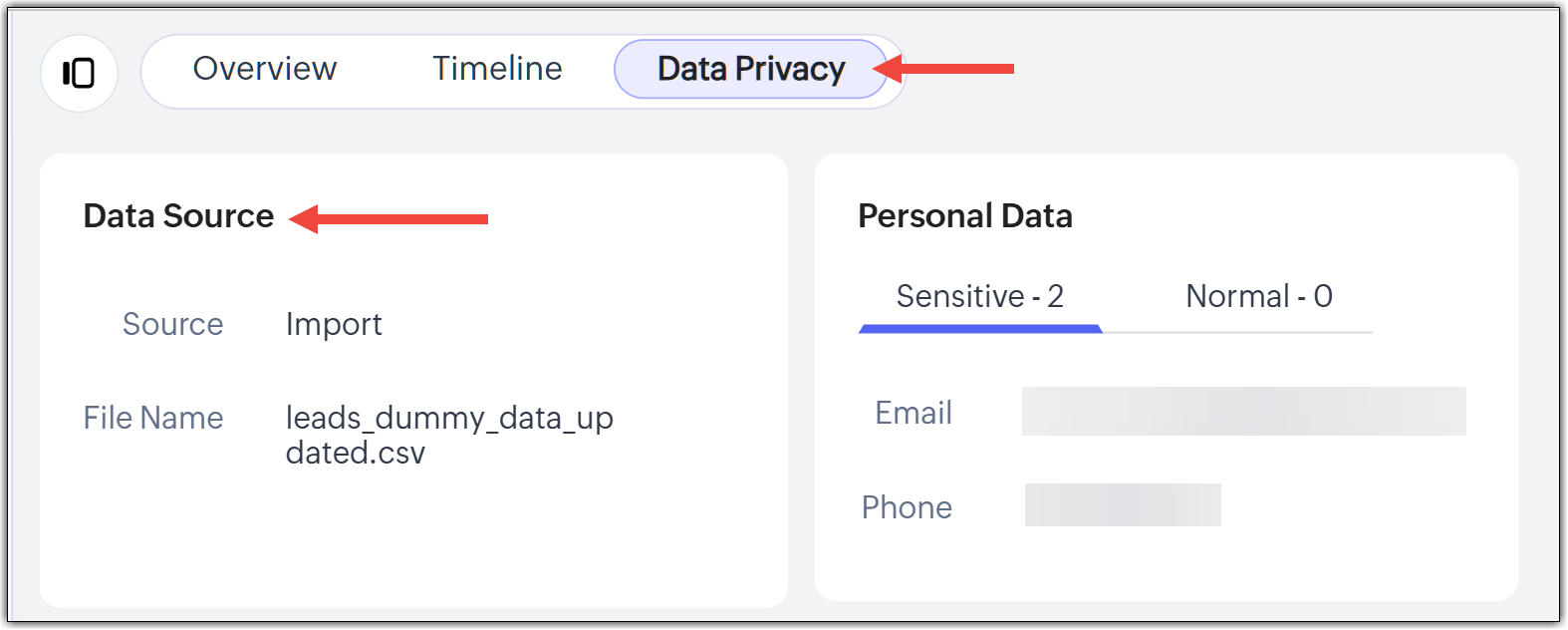The width and height of the screenshot is (1568, 630).
Task: Open the Timeline tab
Action: (497, 69)
